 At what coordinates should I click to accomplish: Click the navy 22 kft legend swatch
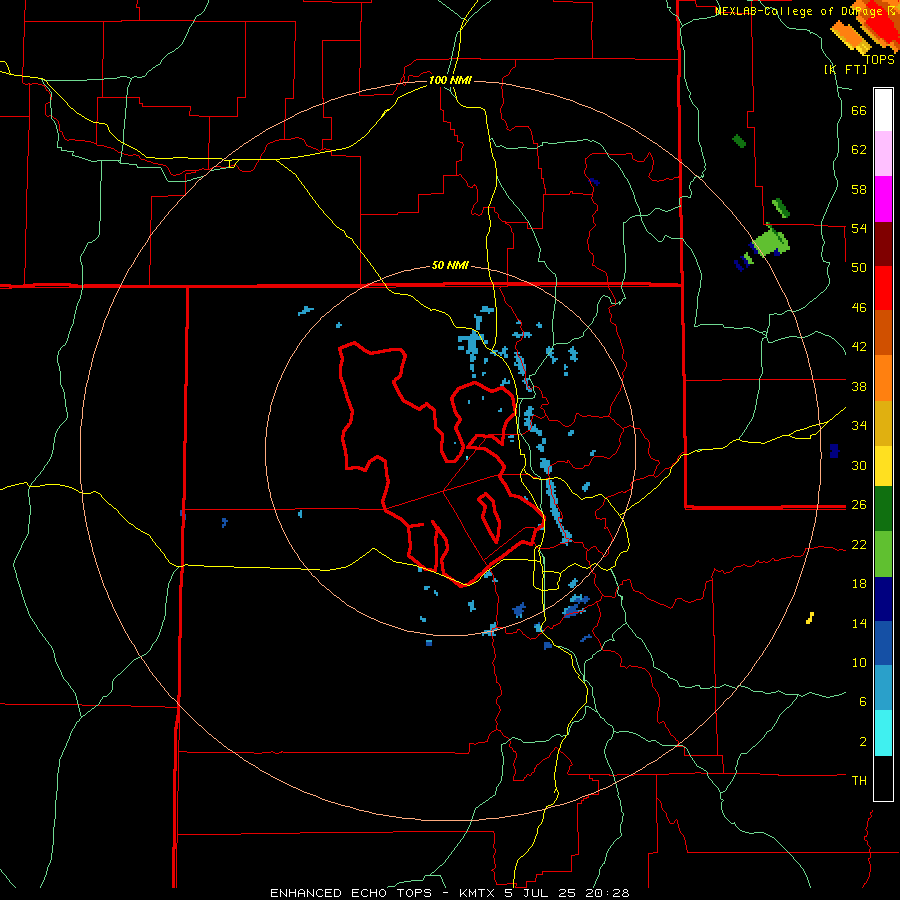point(883,599)
